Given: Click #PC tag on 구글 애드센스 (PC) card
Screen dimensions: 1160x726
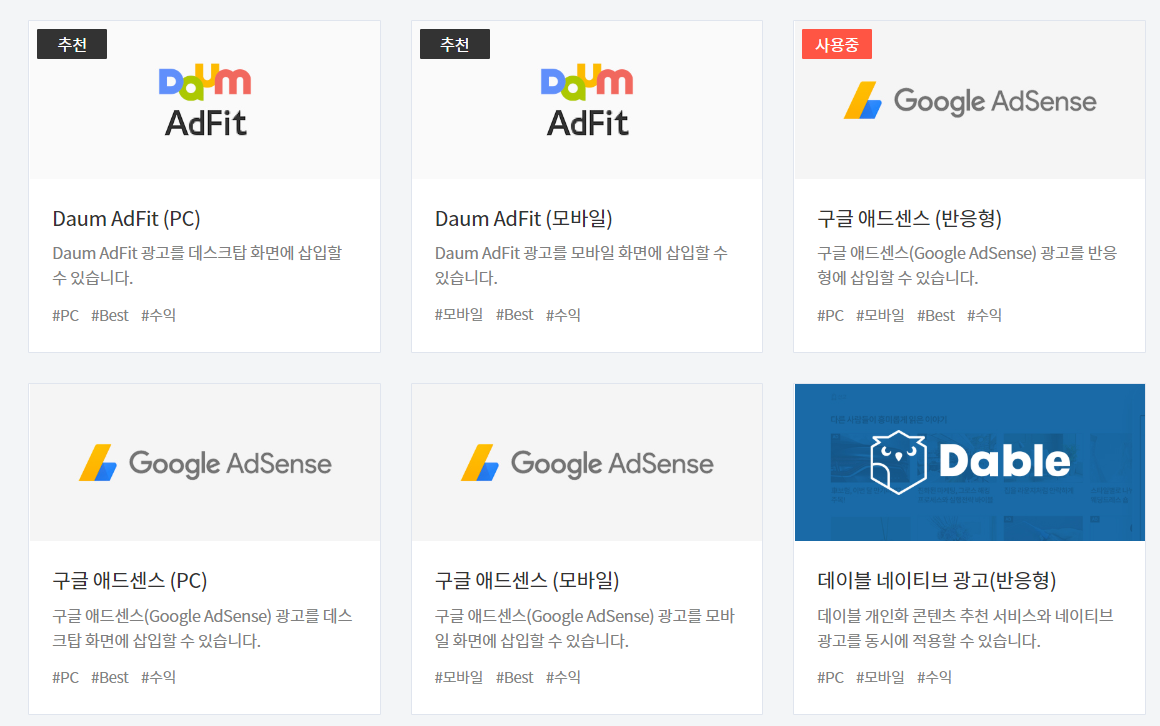Looking at the screenshot, I should point(65,677).
